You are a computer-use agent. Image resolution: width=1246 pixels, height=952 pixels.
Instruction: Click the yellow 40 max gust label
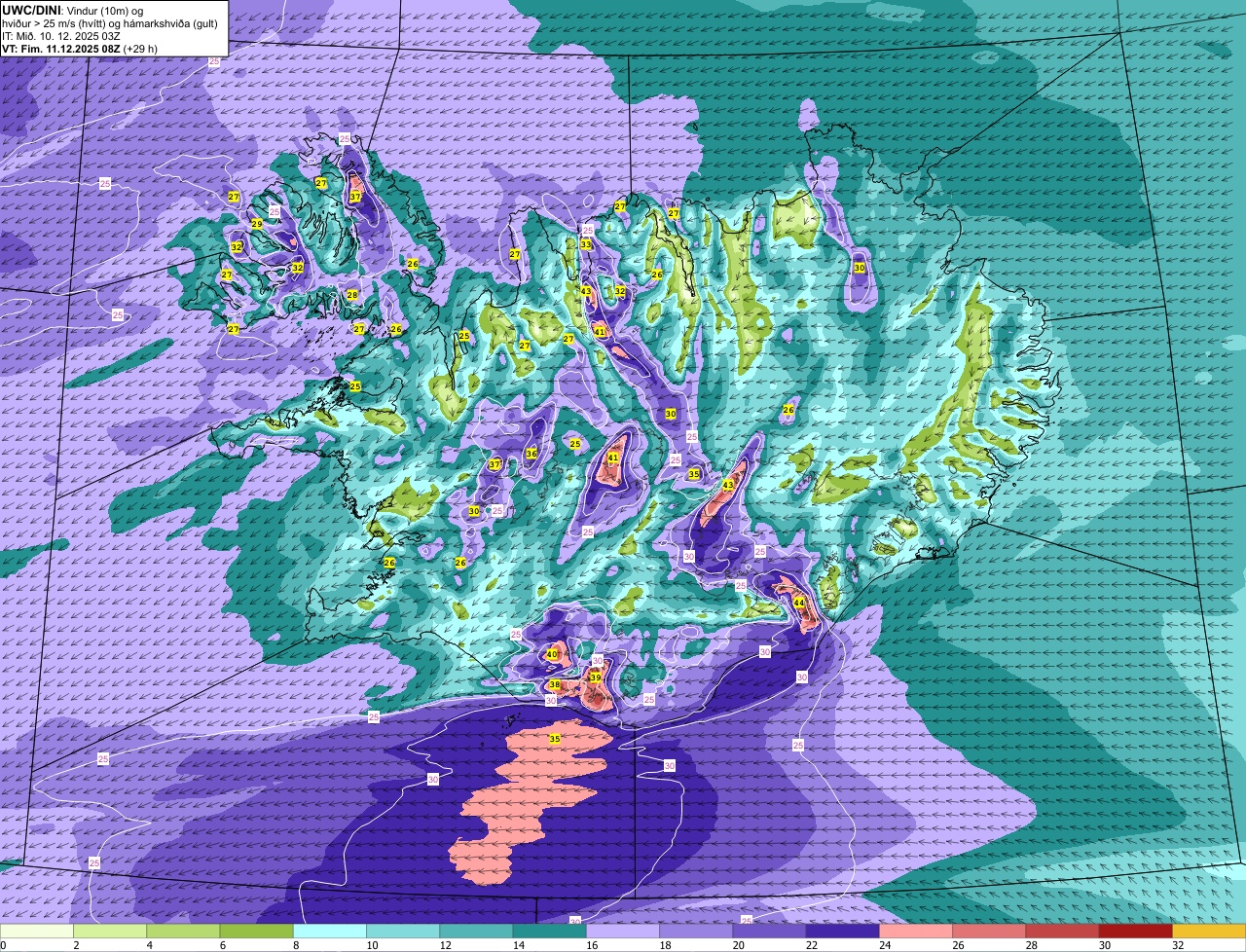[x=551, y=654]
